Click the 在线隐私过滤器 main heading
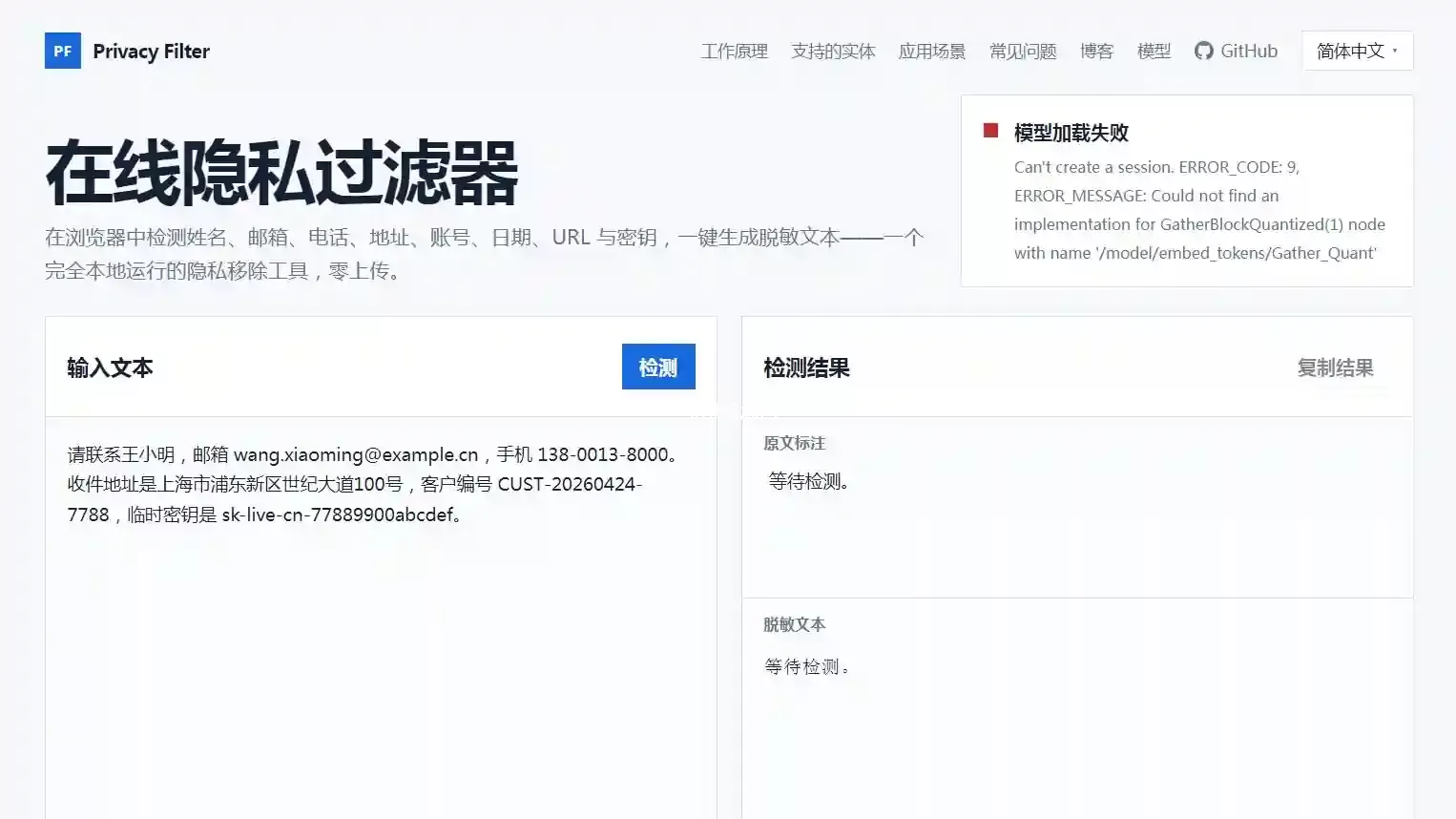The width and height of the screenshot is (1456, 819). tap(281, 174)
